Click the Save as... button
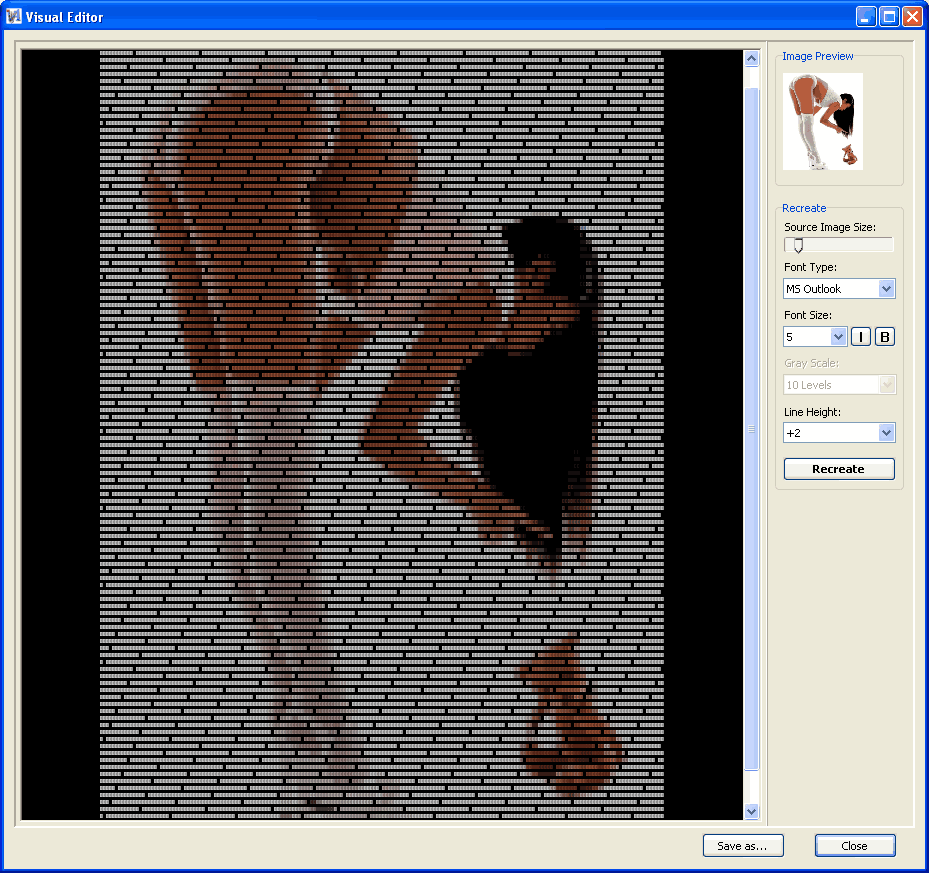Viewport: 929px width, 873px height. click(x=743, y=846)
